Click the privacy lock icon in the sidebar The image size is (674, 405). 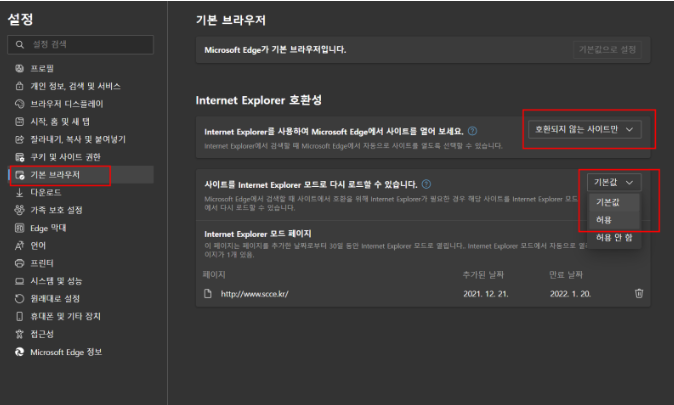coord(19,86)
